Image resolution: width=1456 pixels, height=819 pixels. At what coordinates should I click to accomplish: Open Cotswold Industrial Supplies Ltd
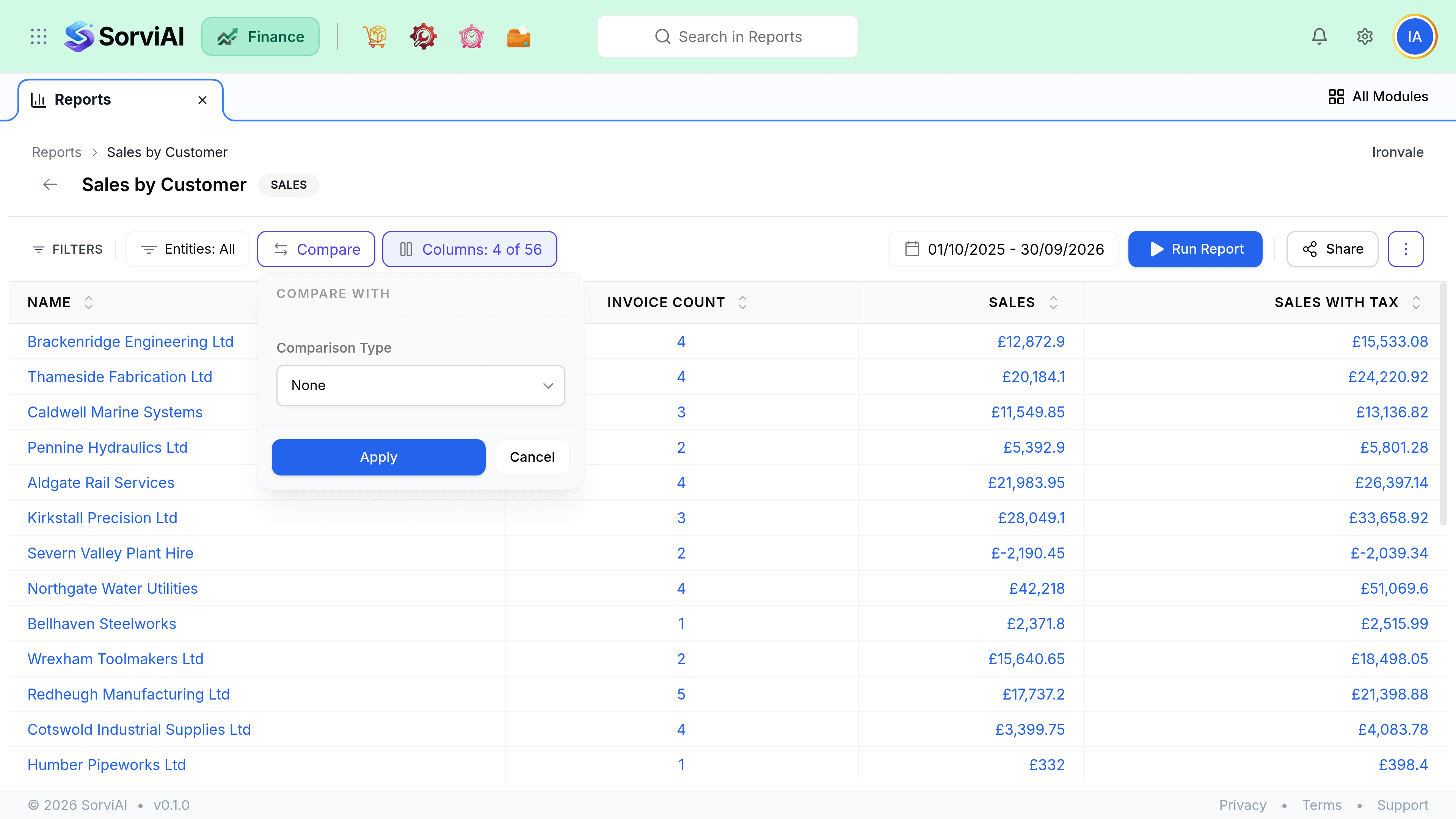pos(139,730)
